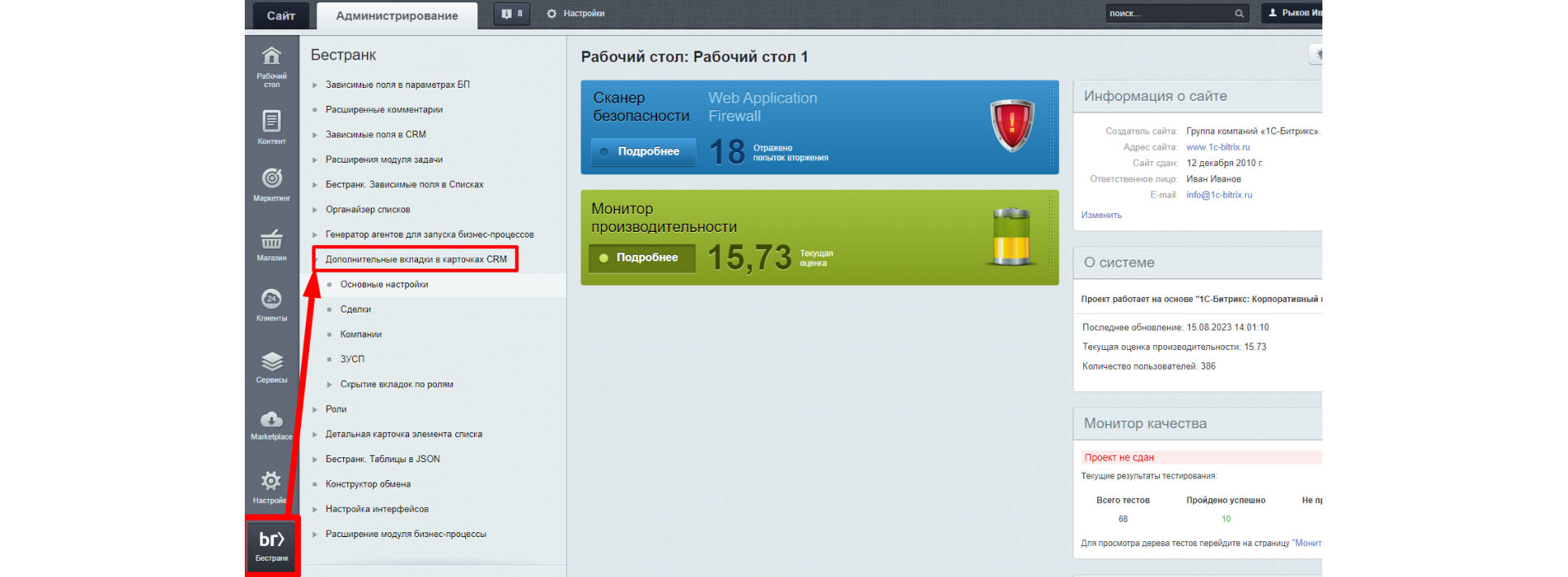This screenshot has width=1568, height=577.
Task: Open the Сделки submenu item
Action: [x=355, y=309]
